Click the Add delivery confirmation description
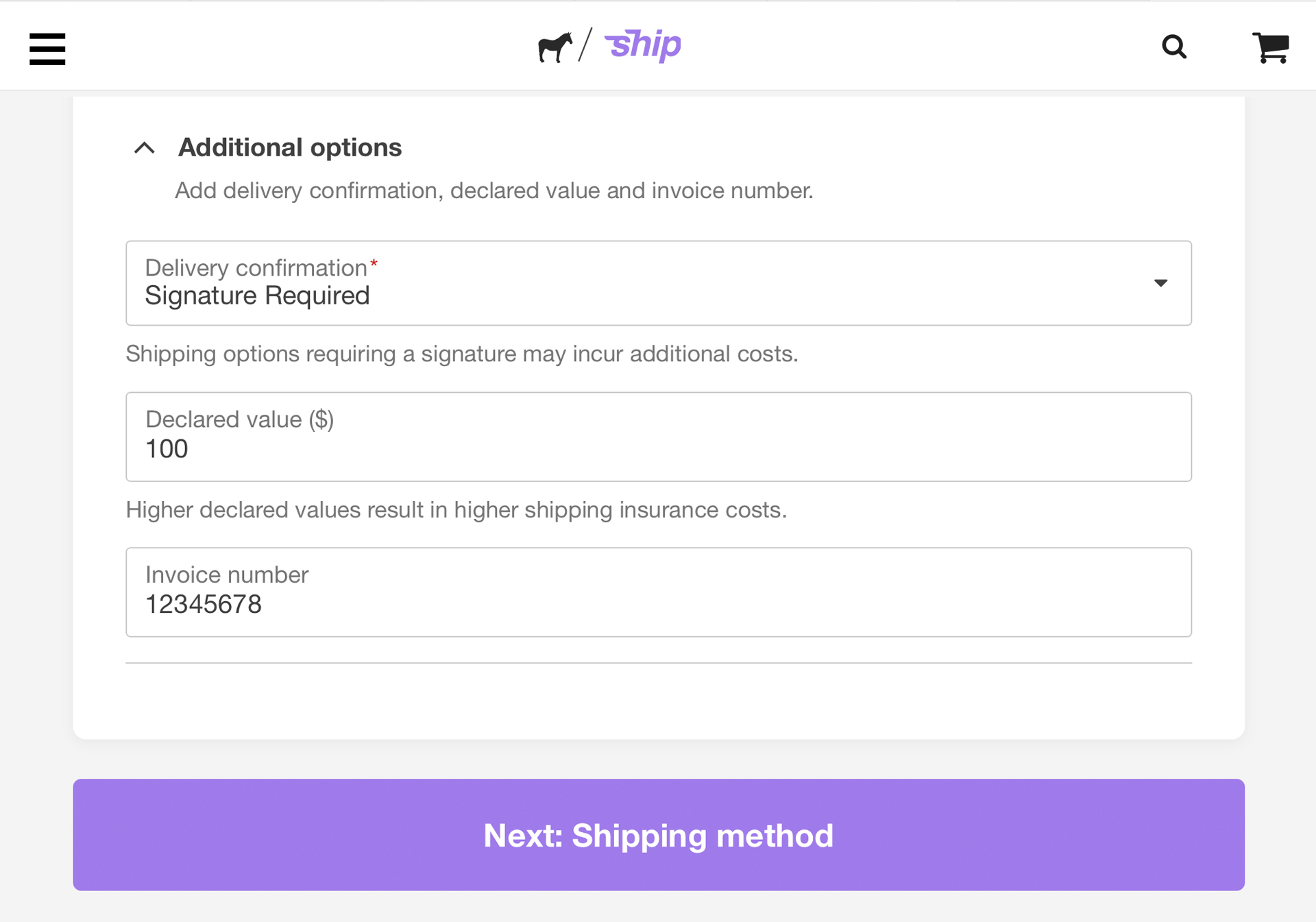Viewport: 1316px width, 922px height. (x=494, y=191)
